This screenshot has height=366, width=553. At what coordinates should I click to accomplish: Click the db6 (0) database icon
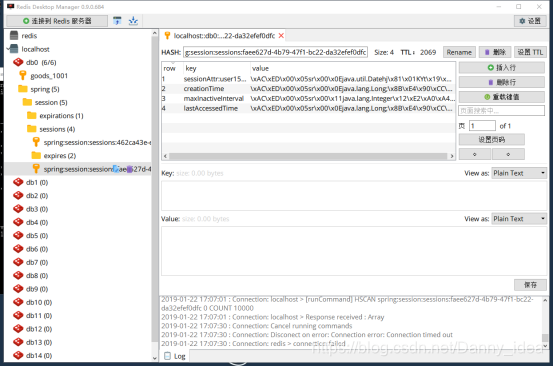tap(18, 249)
